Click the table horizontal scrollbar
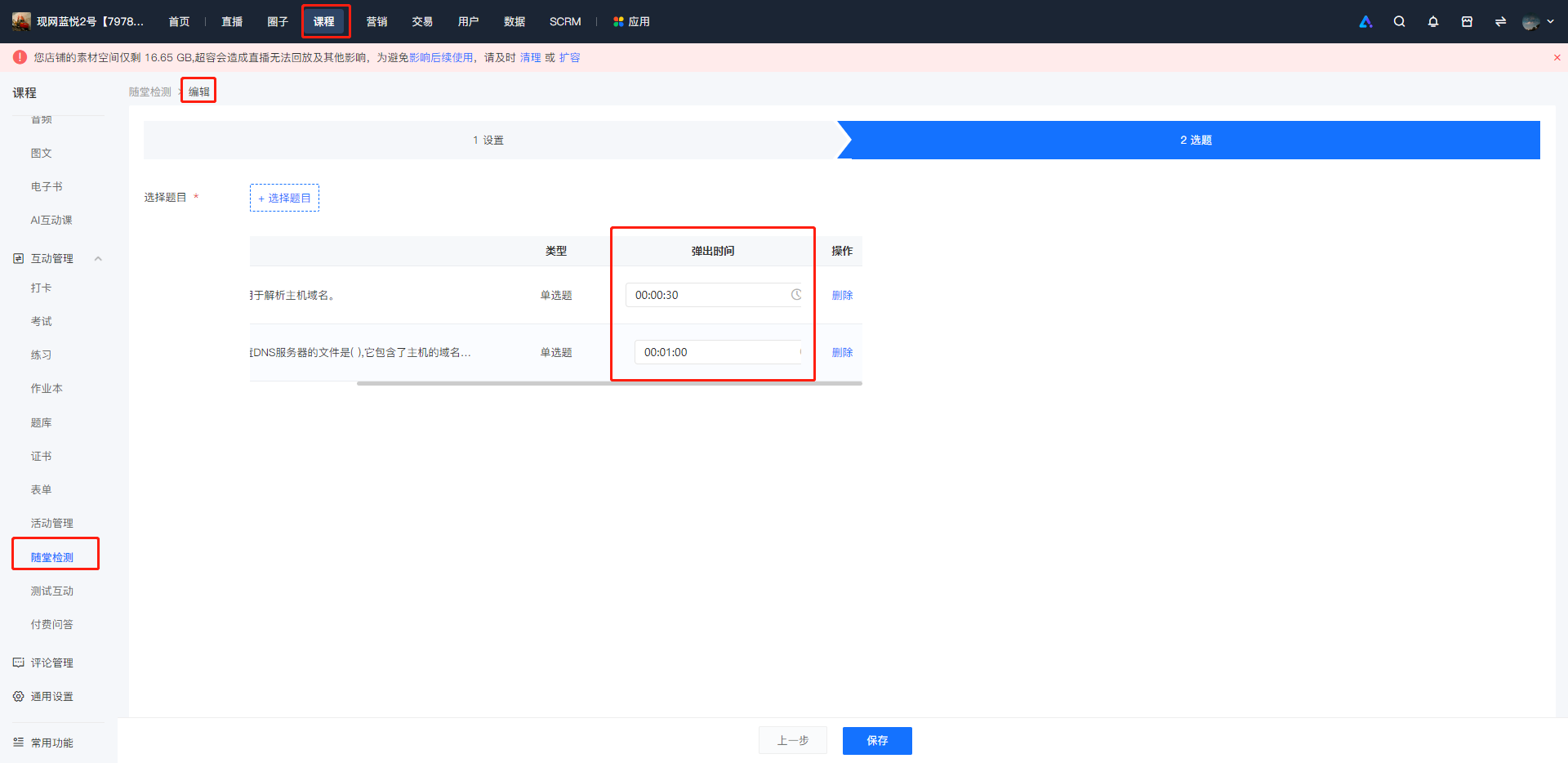Screen dimensions: 1568x763 point(609,383)
